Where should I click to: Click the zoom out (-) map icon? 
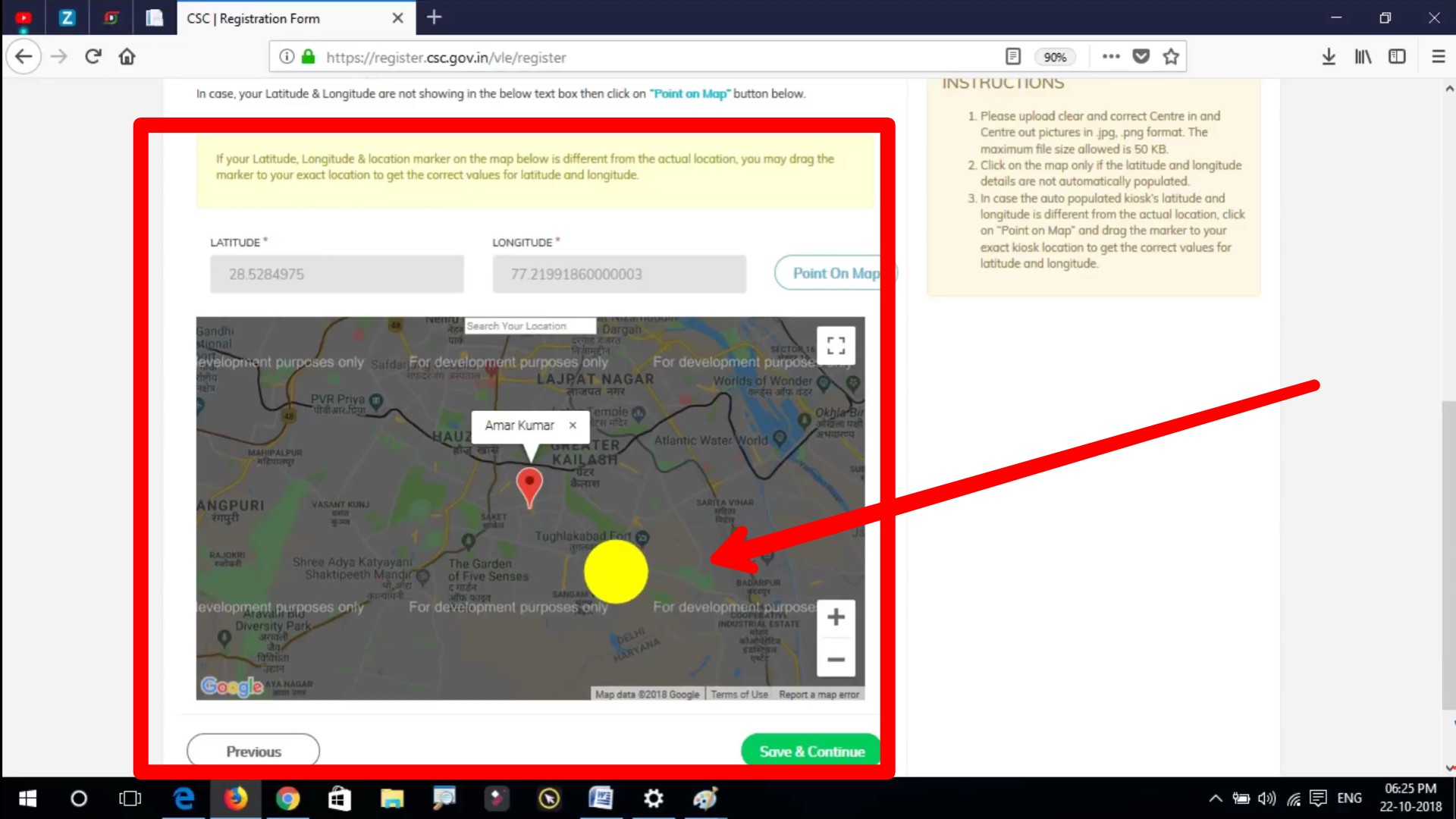(834, 659)
